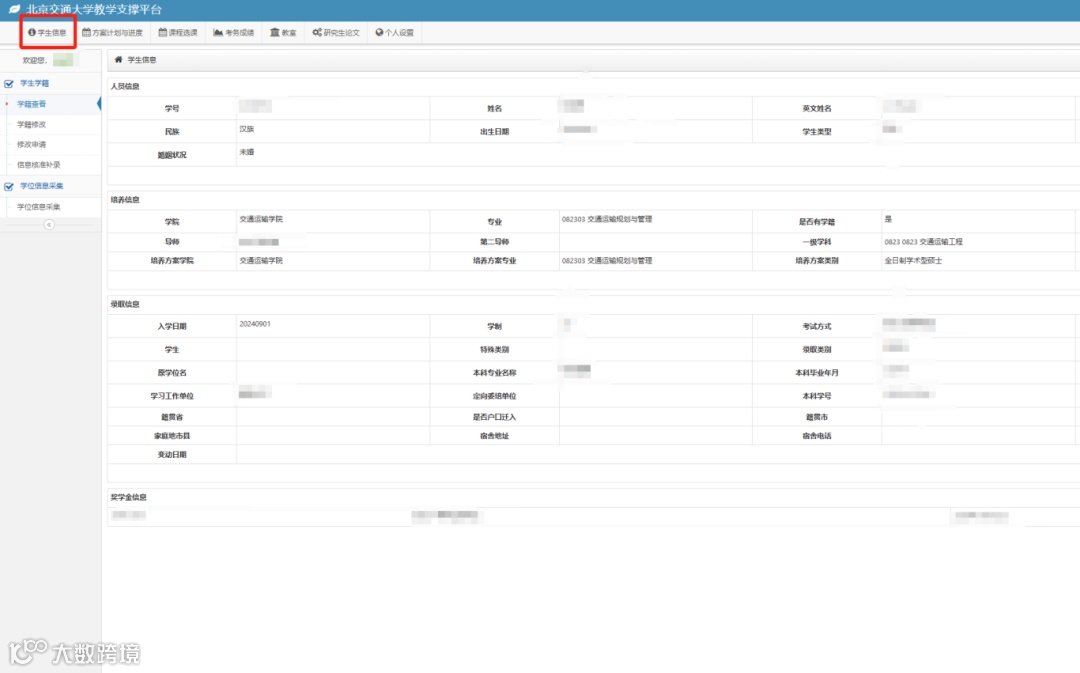Click the 英文姓名 field label
1080x673 pixels.
click(x=817, y=108)
